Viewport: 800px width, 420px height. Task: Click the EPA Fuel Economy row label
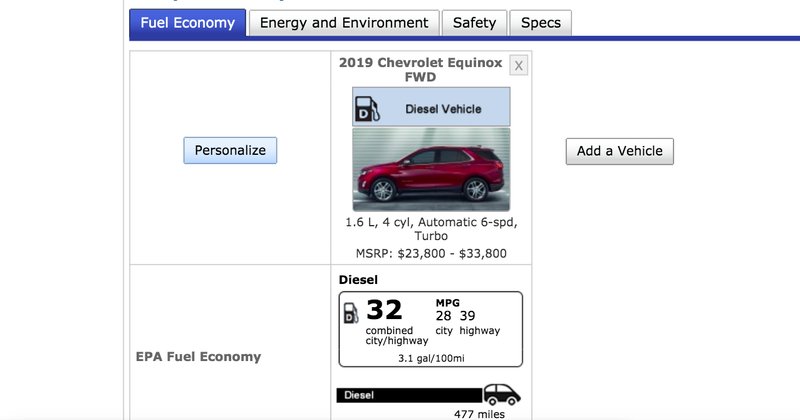[x=198, y=357]
